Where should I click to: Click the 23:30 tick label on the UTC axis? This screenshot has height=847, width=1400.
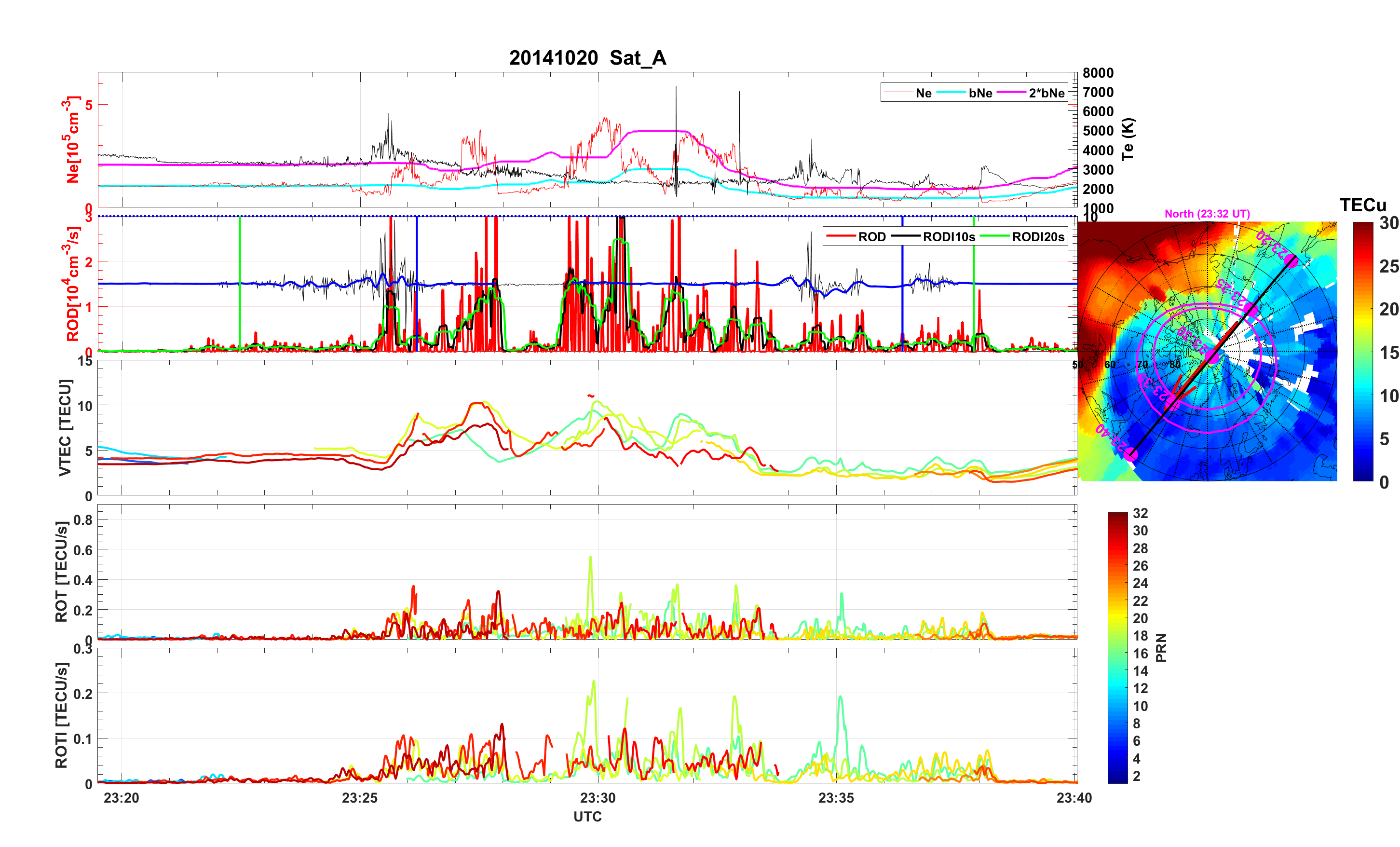(x=598, y=797)
